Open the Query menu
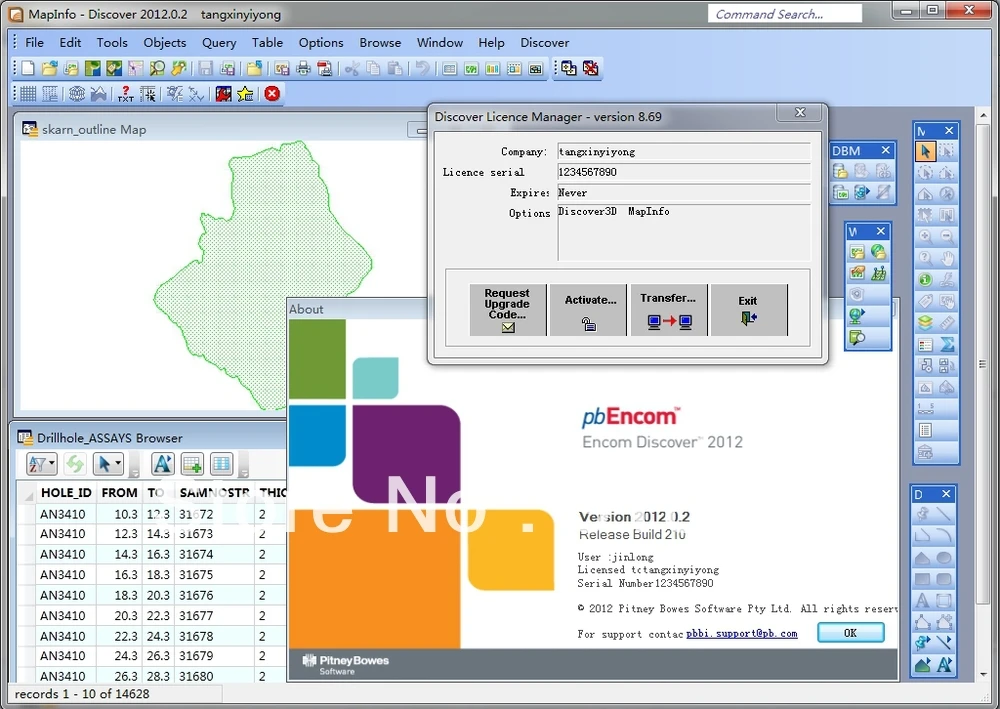 (218, 43)
